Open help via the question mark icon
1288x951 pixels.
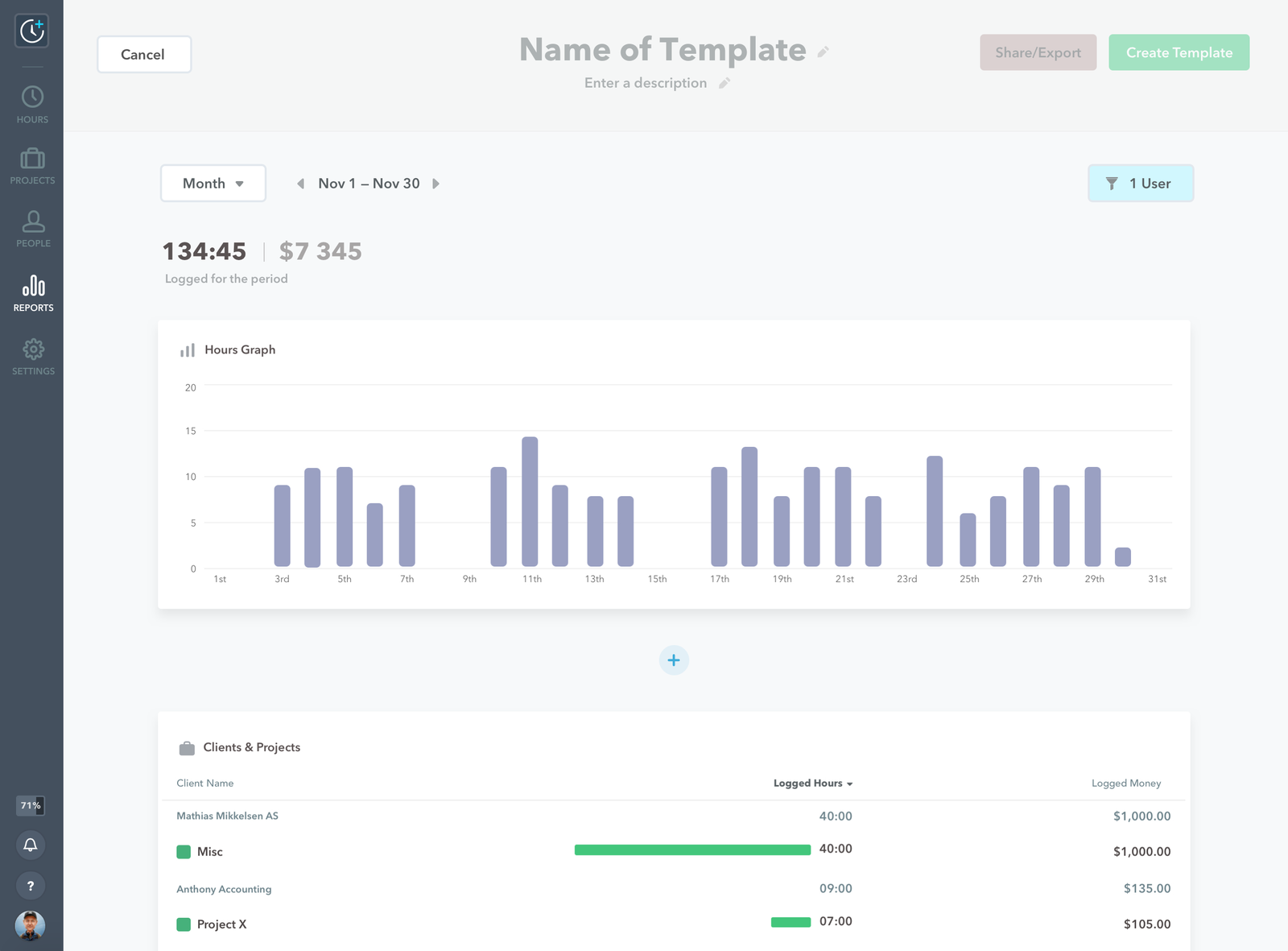[x=31, y=885]
